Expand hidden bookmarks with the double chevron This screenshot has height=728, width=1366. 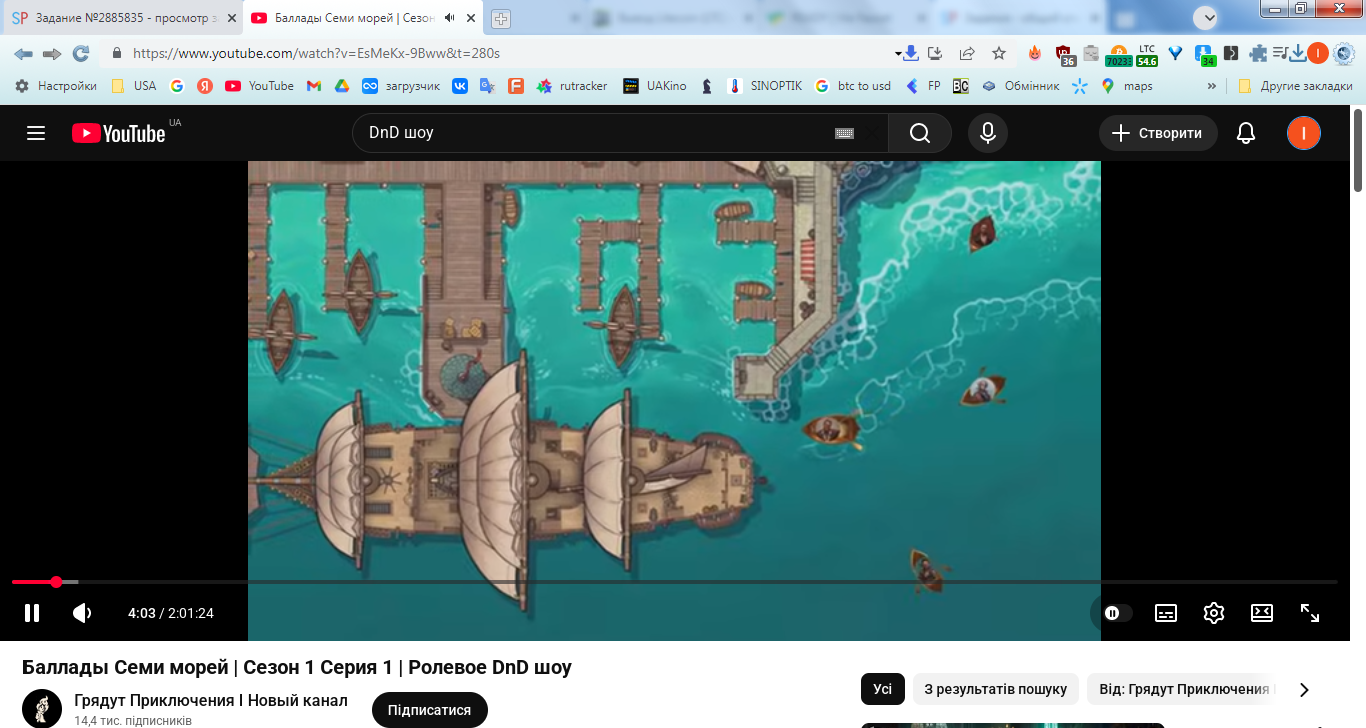point(1212,86)
